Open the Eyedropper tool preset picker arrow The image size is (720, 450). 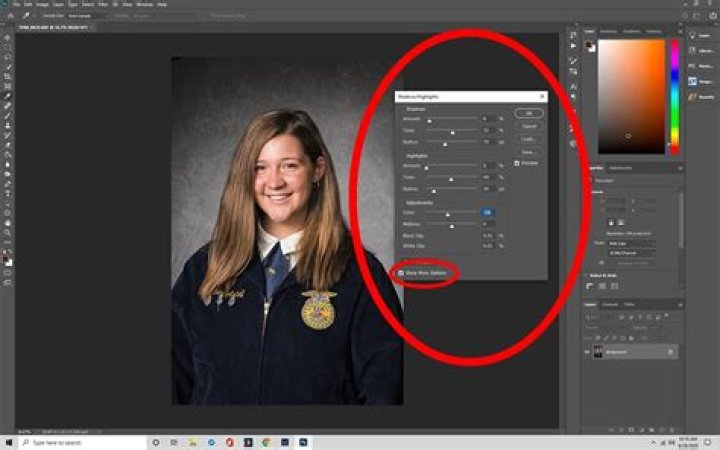point(34,16)
